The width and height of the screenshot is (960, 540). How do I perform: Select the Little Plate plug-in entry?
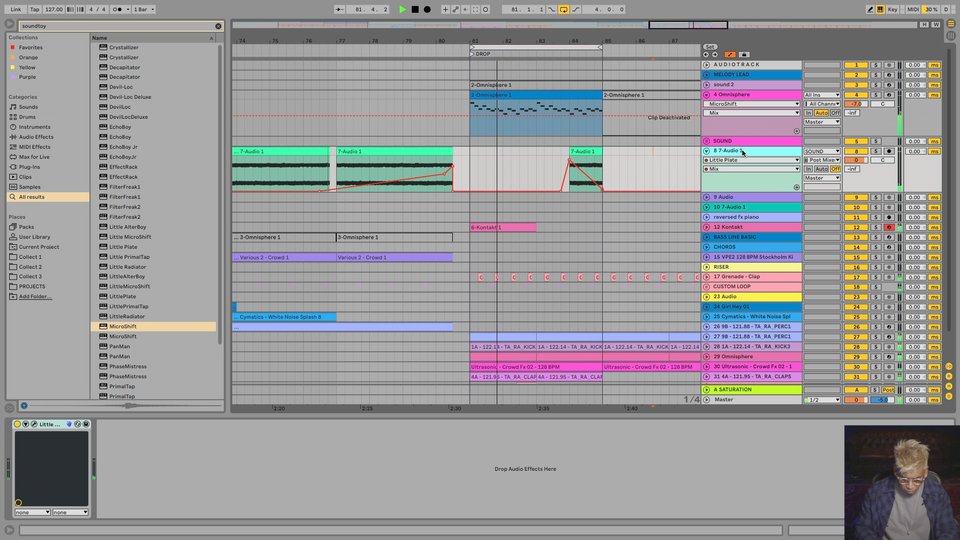coord(123,247)
